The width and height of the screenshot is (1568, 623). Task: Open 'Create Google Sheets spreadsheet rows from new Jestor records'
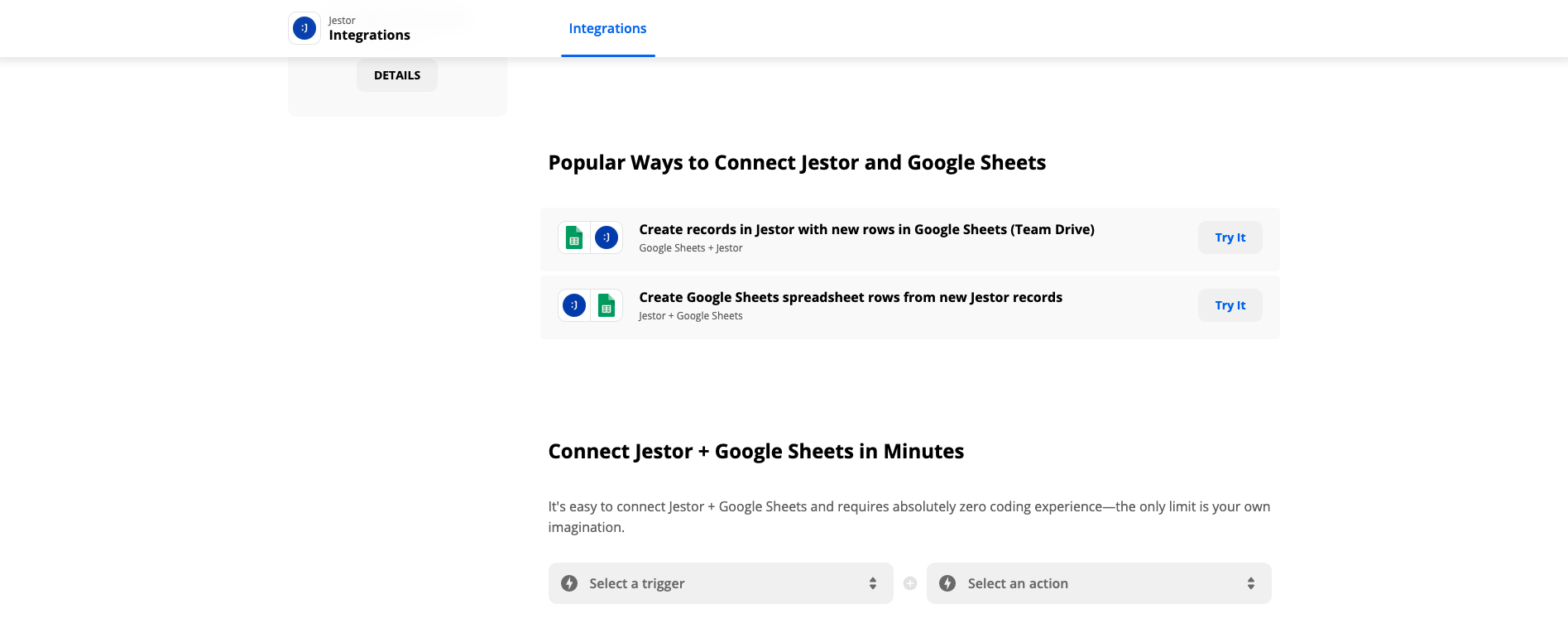point(851,297)
